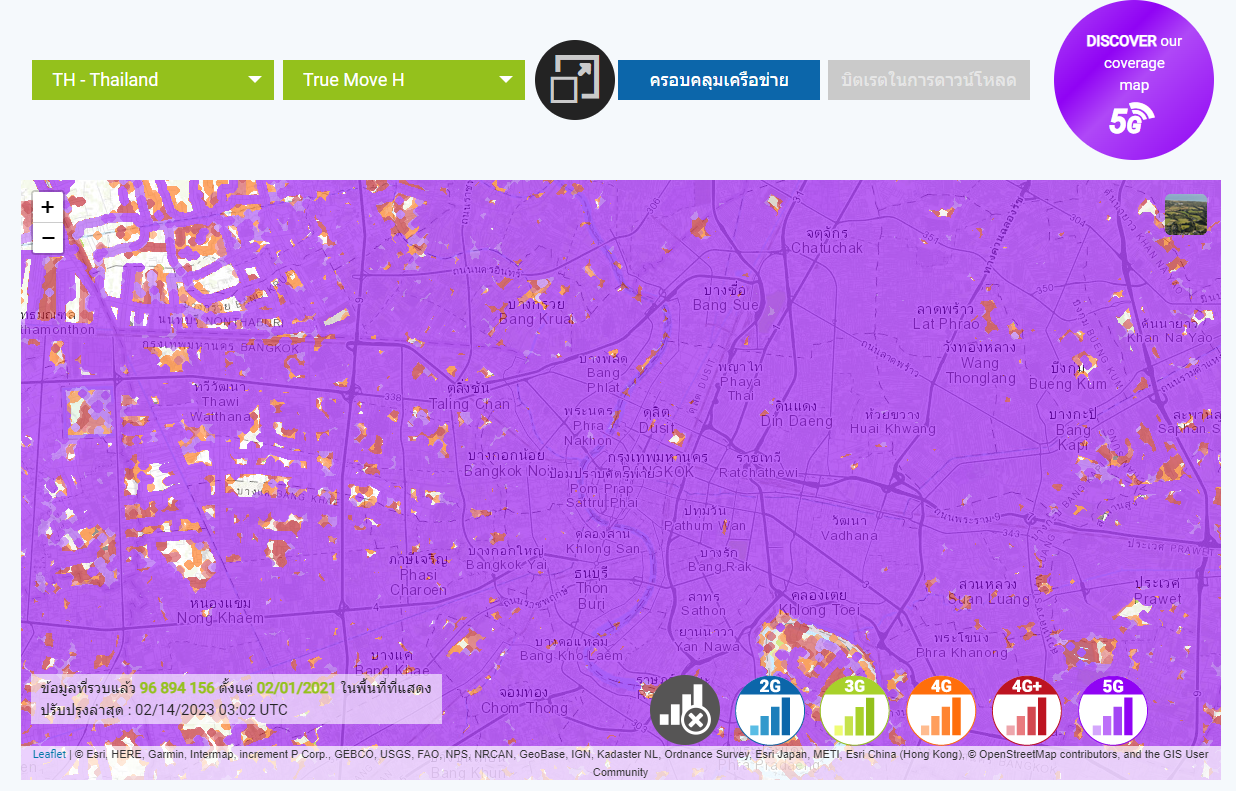Open the True Move H operator dropdown
The height and width of the screenshot is (791, 1236).
click(x=404, y=80)
